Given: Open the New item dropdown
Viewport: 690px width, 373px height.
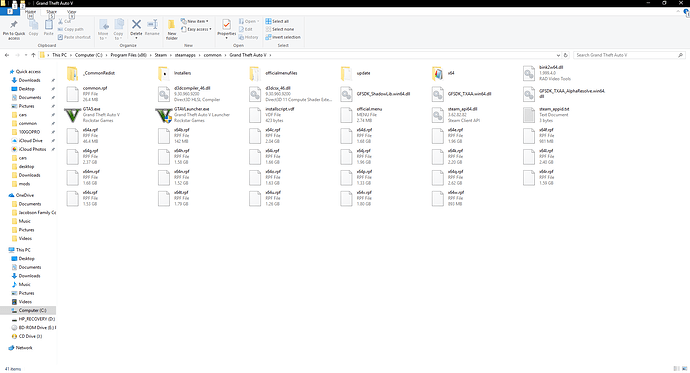Looking at the screenshot, I should pos(195,21).
